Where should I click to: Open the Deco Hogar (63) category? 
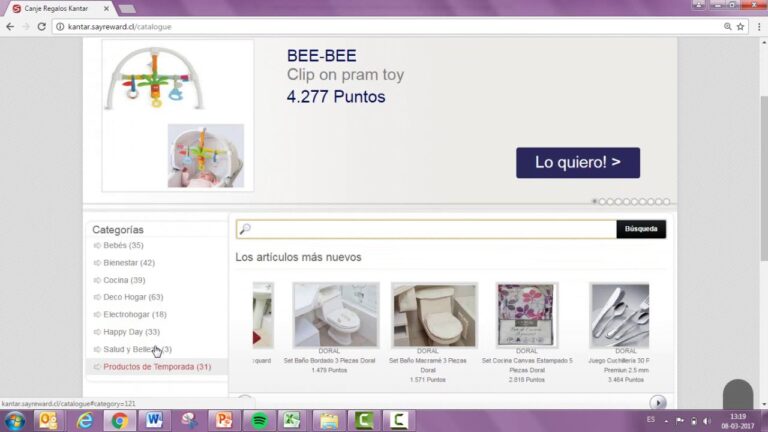coord(133,297)
